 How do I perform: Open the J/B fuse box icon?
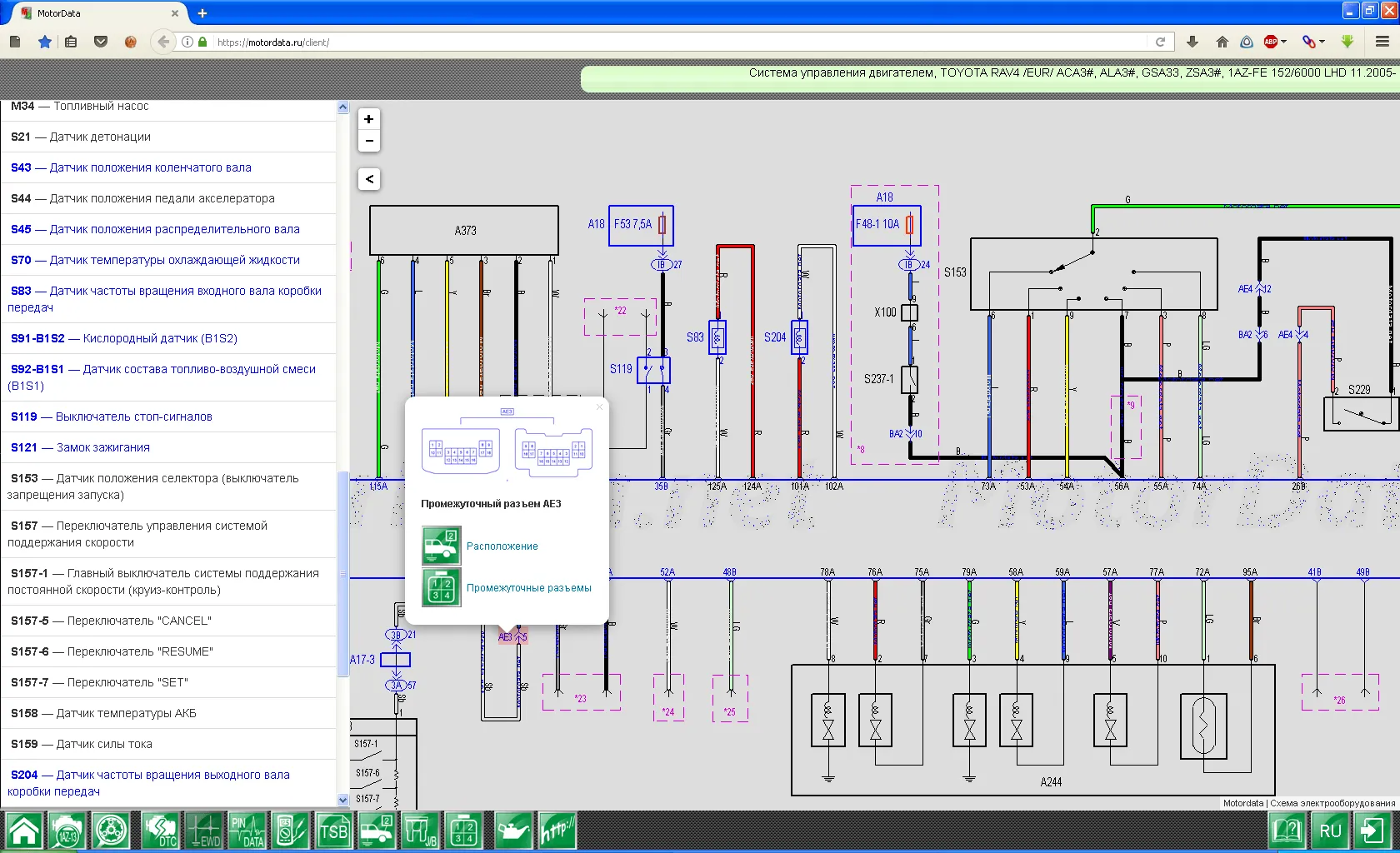(x=420, y=831)
